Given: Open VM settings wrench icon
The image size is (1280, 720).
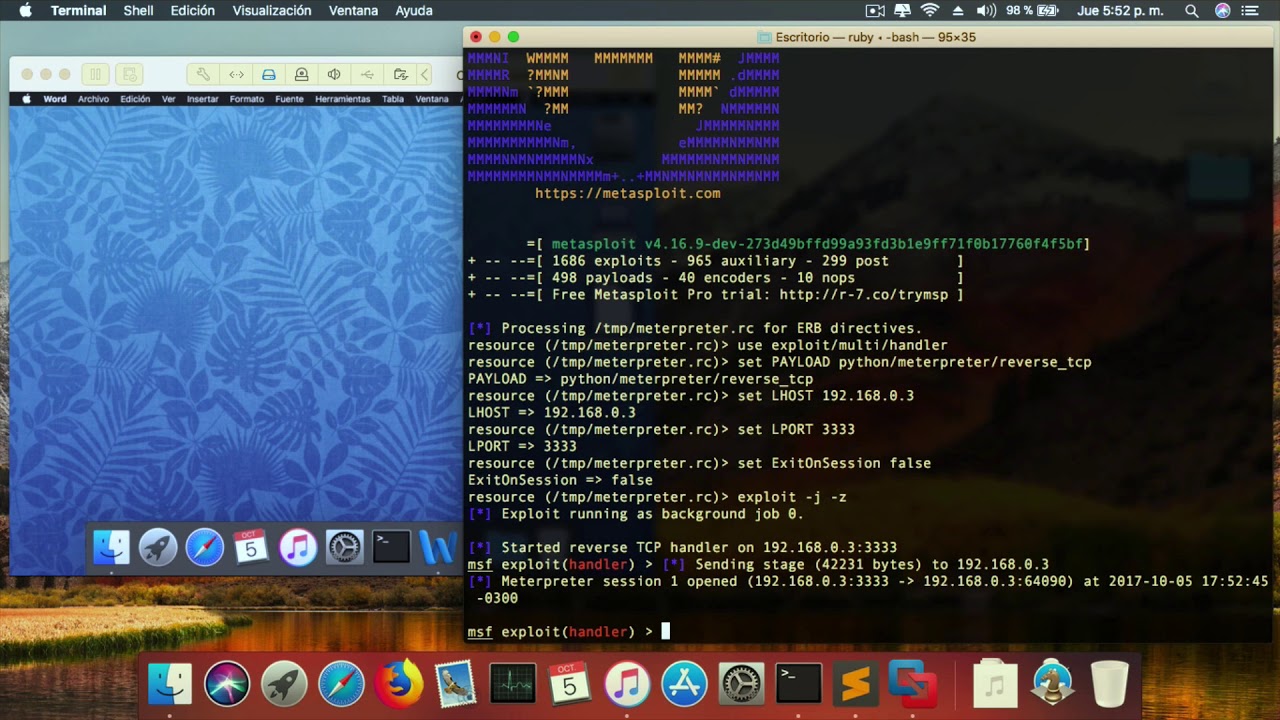Looking at the screenshot, I should (204, 74).
